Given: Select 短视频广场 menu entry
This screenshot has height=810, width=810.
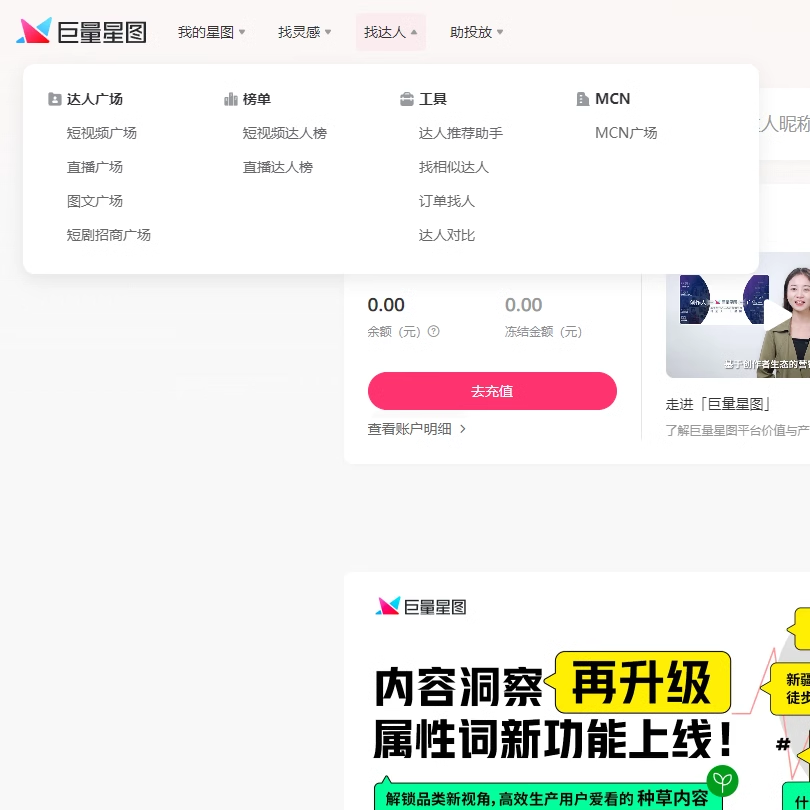Looking at the screenshot, I should (102, 133).
